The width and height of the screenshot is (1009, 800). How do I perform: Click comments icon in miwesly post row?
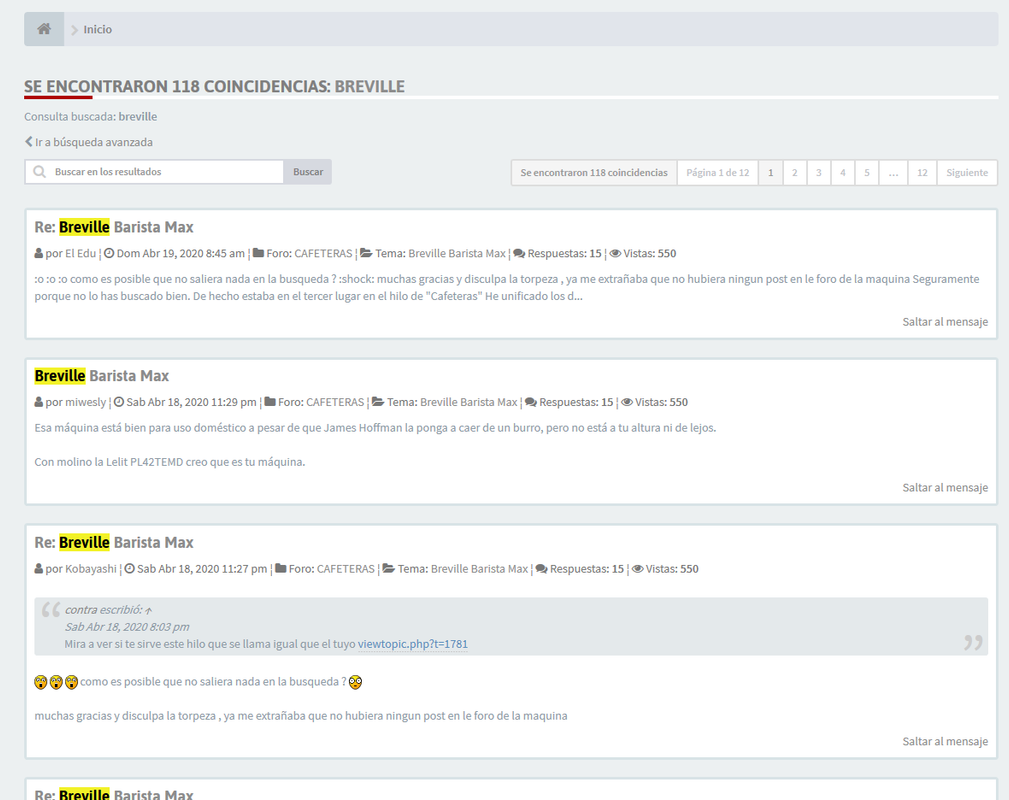[x=531, y=402]
